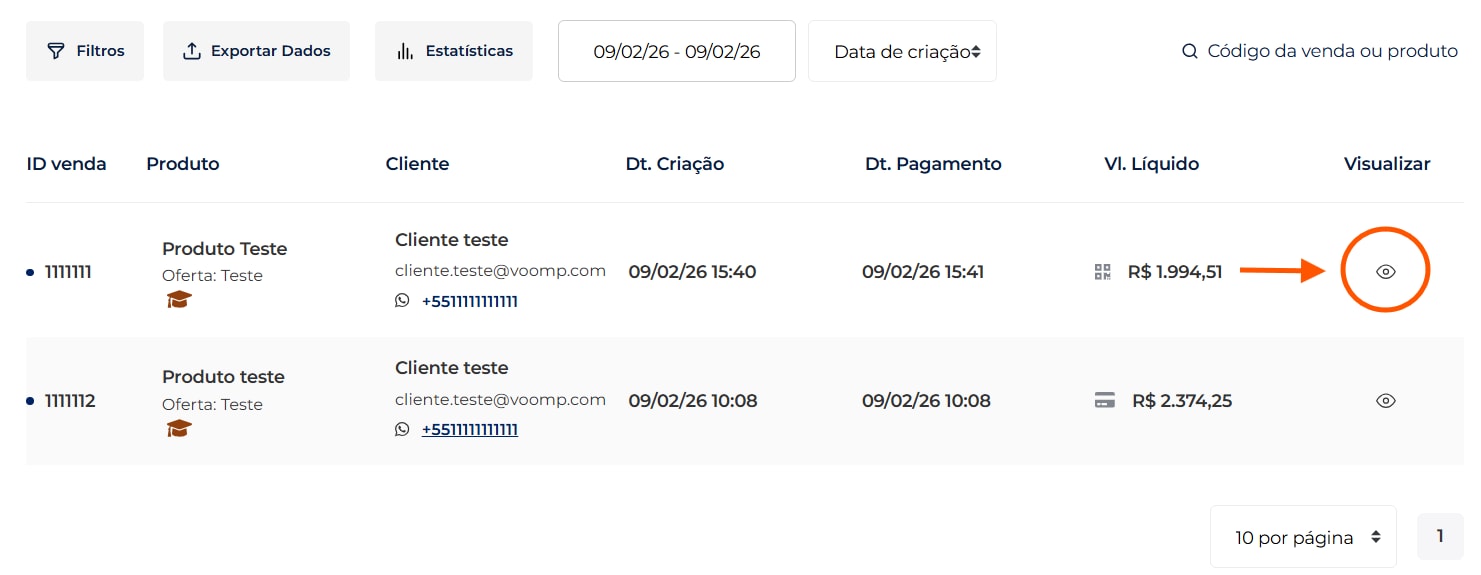Image resolution: width=1481 pixels, height=575 pixels.
Task: Click the QR code payment icon beside R$ 1.994,51
Action: [1103, 271]
